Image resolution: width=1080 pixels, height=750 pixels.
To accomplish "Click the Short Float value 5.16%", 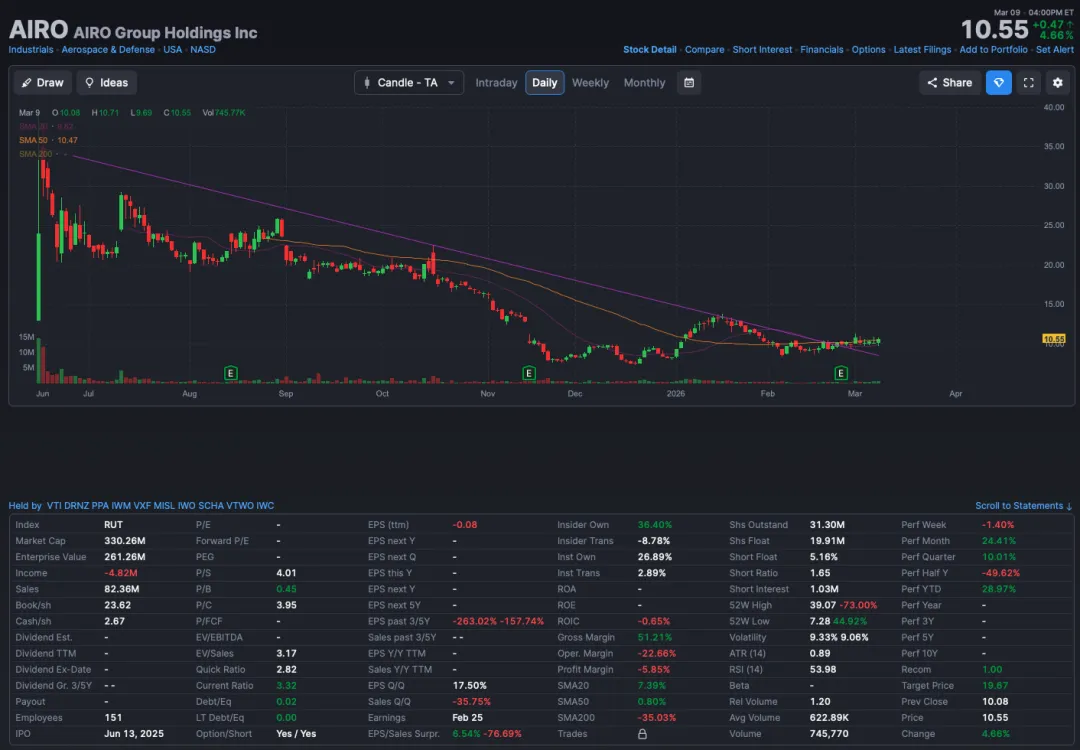I will pyautogui.click(x=824, y=557).
